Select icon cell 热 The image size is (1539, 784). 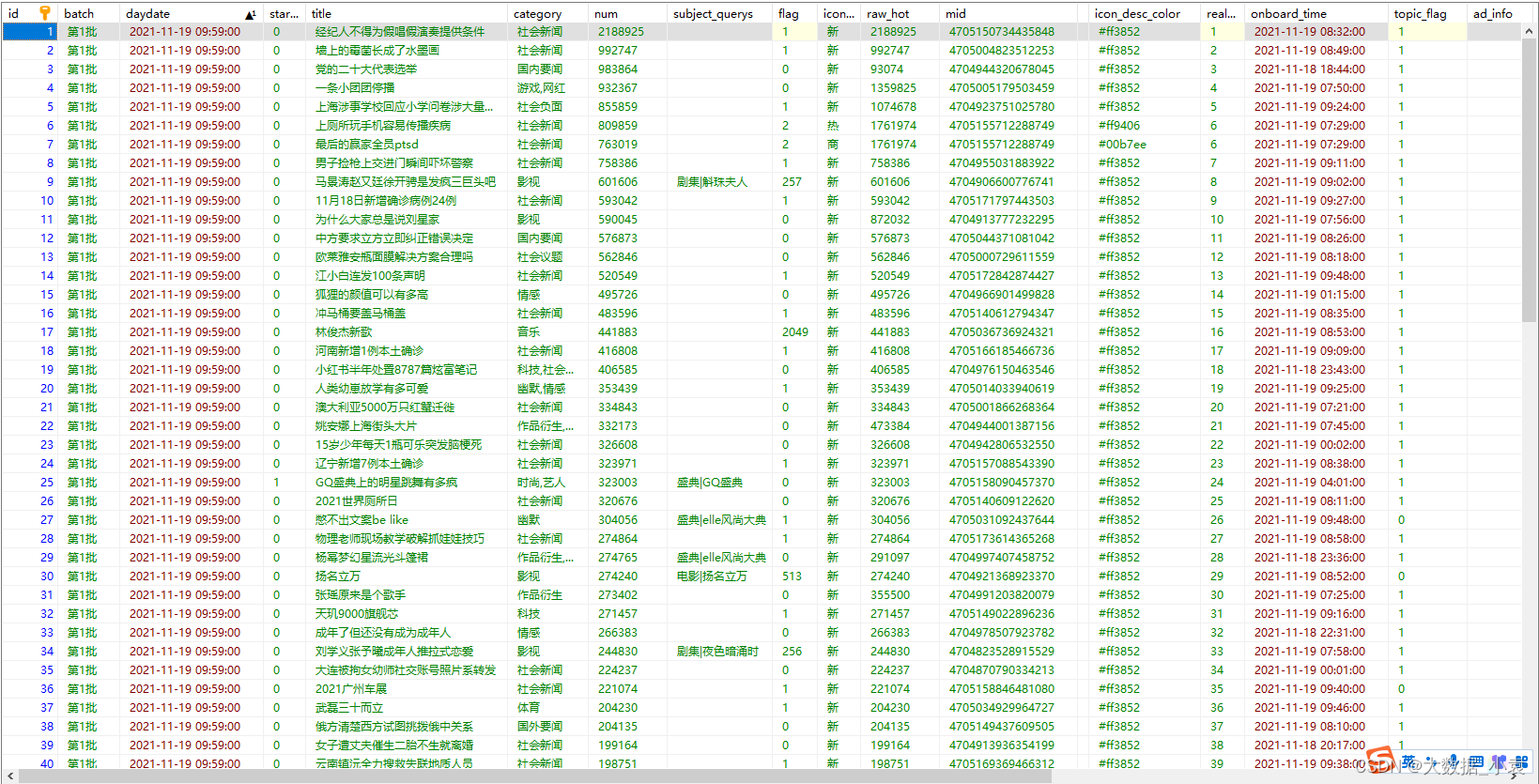833,126
